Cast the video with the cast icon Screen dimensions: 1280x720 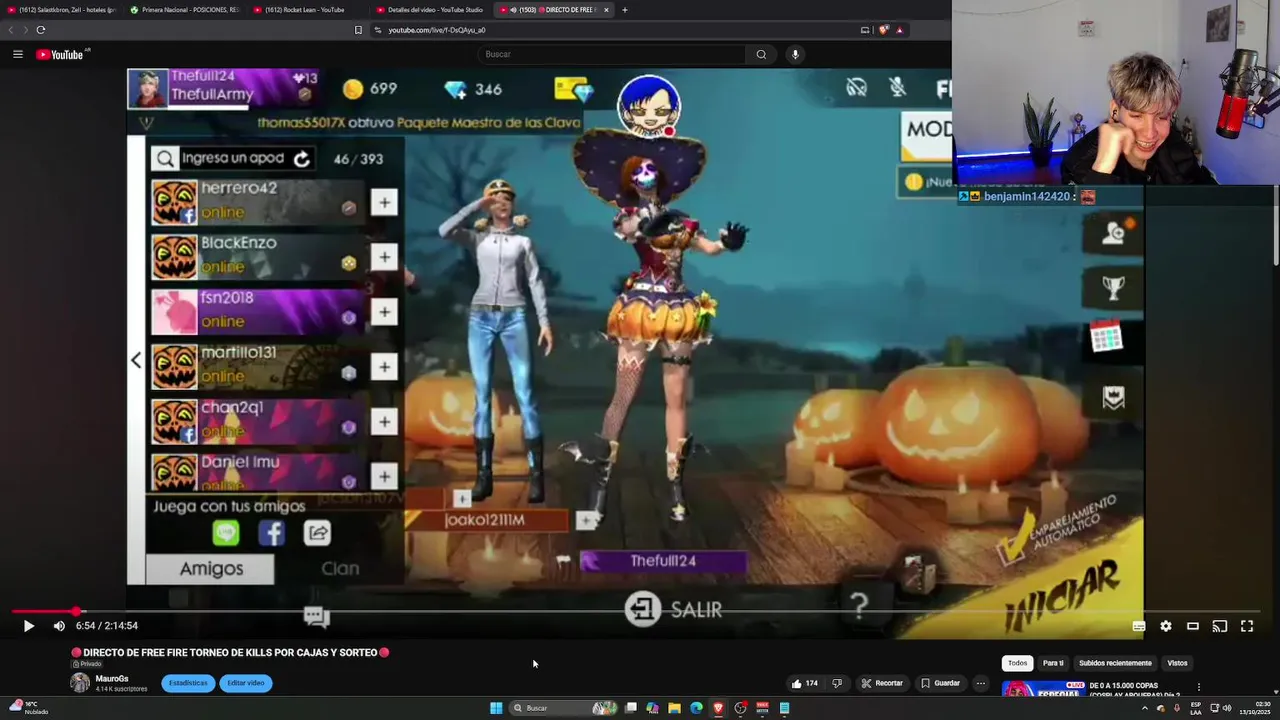tap(1220, 626)
